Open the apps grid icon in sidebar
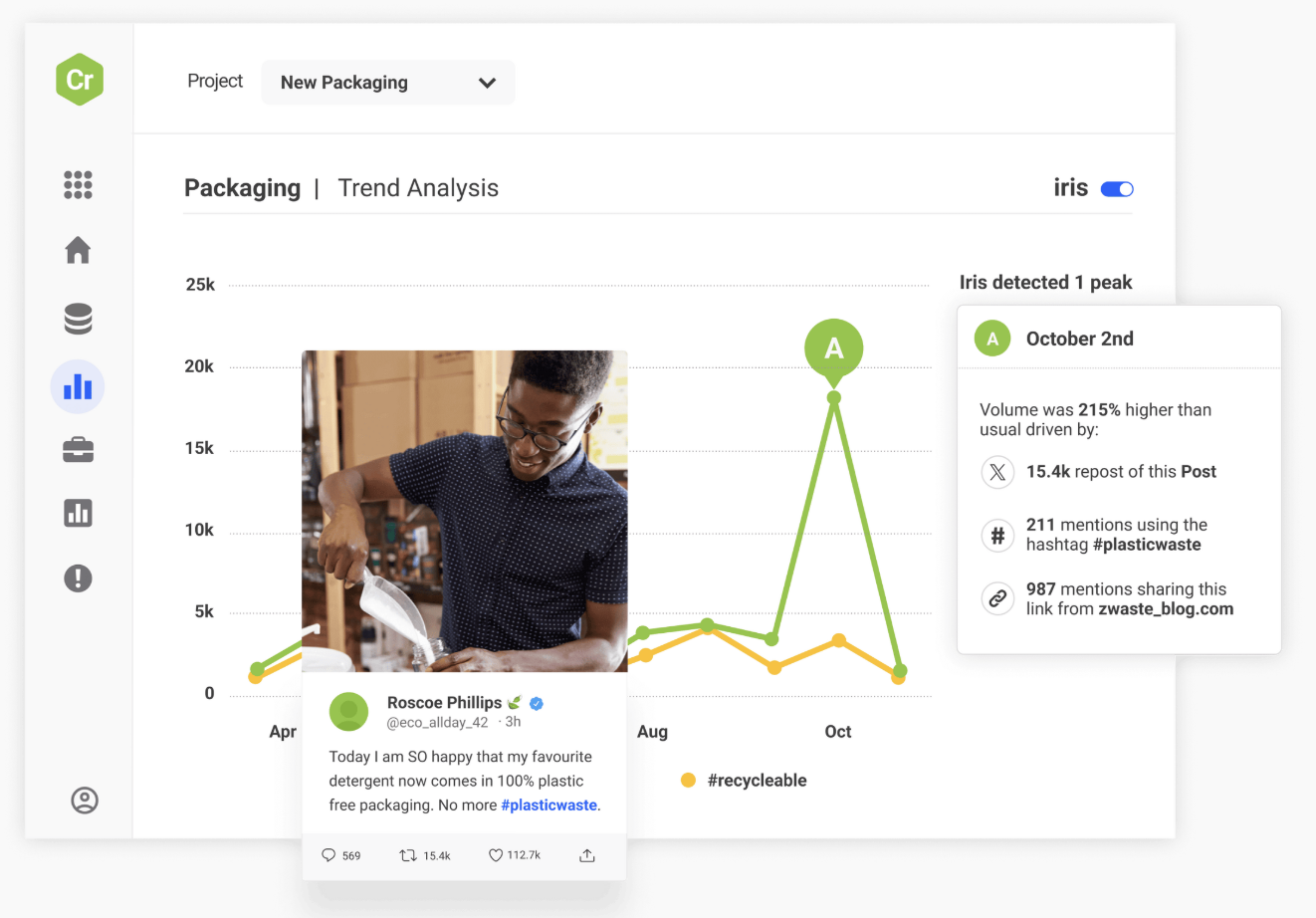The width and height of the screenshot is (1316, 918). 78,184
